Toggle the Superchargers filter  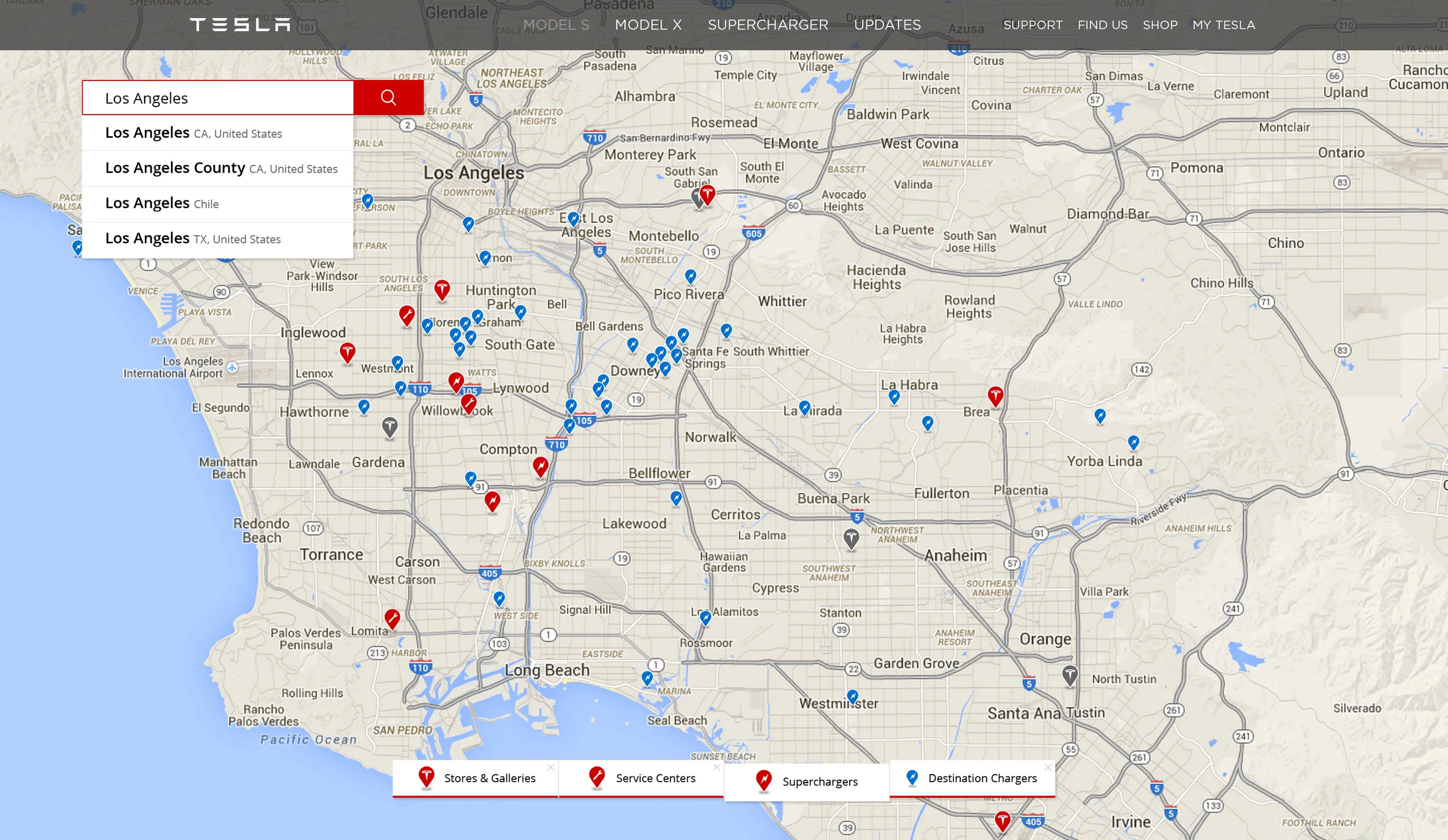(x=806, y=782)
